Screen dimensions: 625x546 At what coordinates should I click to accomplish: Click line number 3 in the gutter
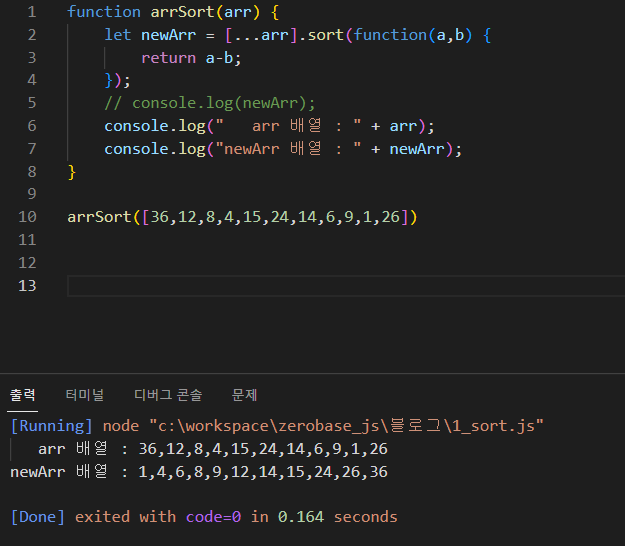coord(32,58)
